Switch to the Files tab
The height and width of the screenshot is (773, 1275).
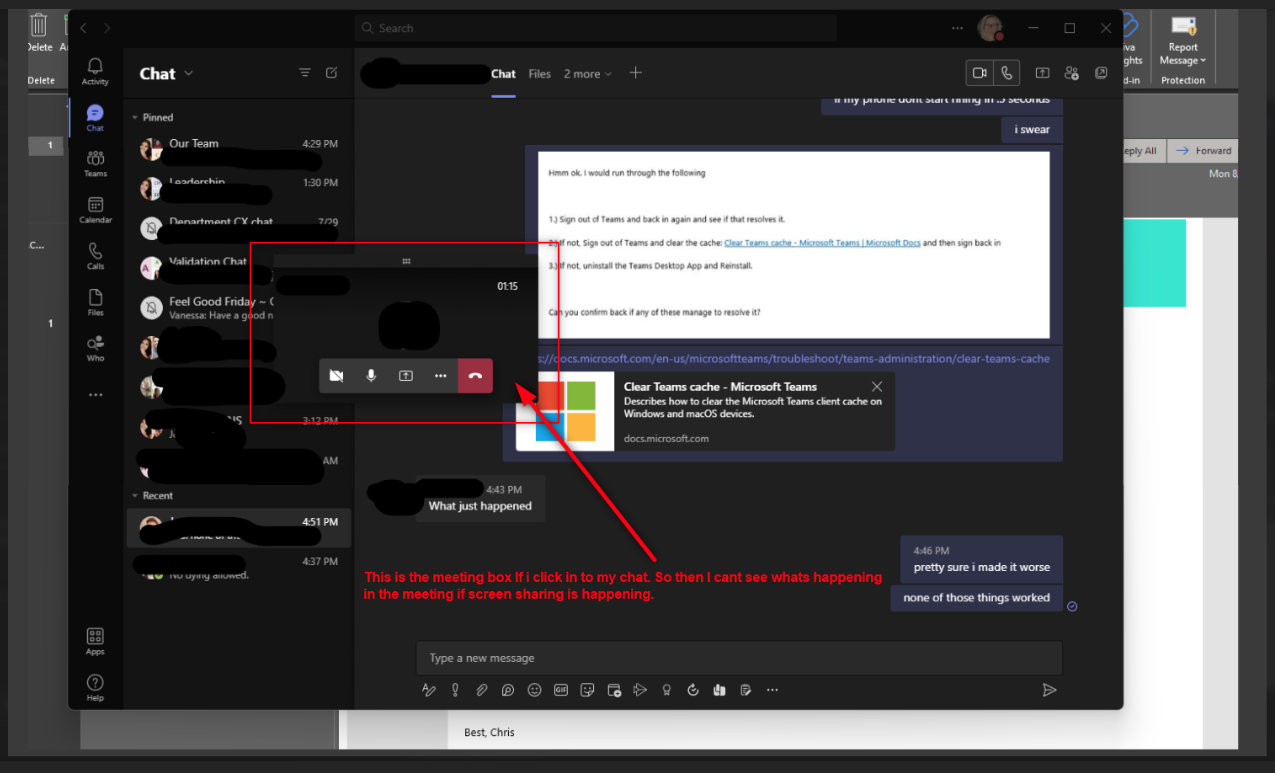(x=540, y=74)
